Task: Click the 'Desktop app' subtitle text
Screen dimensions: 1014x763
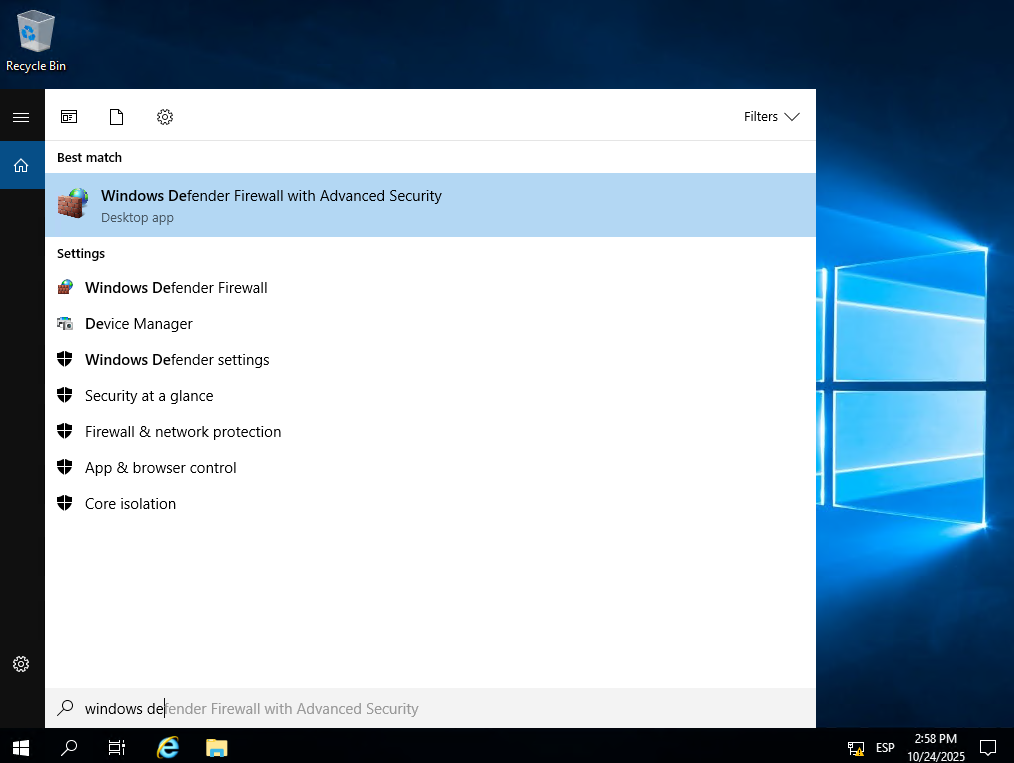Action: point(137,218)
